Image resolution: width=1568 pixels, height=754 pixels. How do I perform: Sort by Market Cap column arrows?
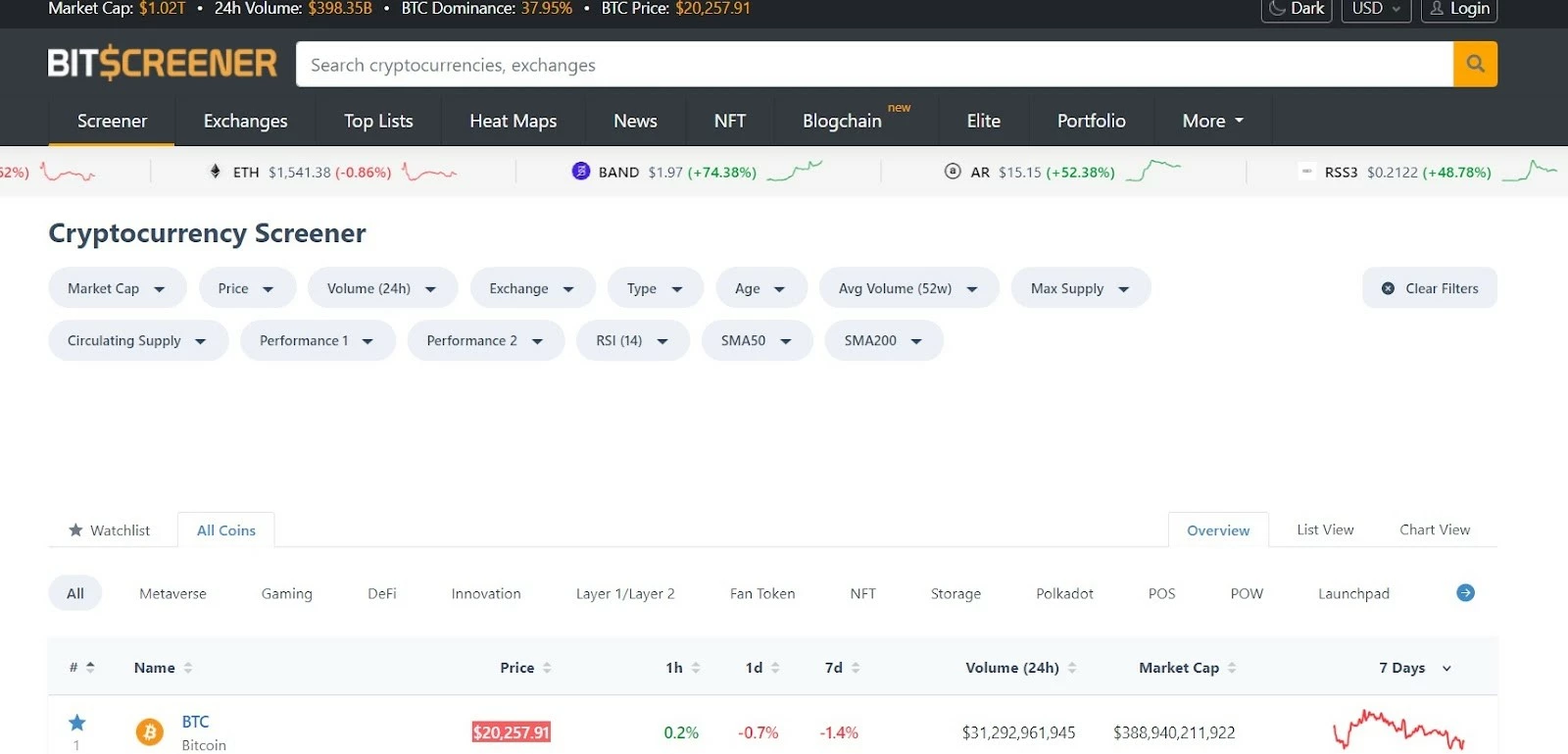[x=1232, y=668]
